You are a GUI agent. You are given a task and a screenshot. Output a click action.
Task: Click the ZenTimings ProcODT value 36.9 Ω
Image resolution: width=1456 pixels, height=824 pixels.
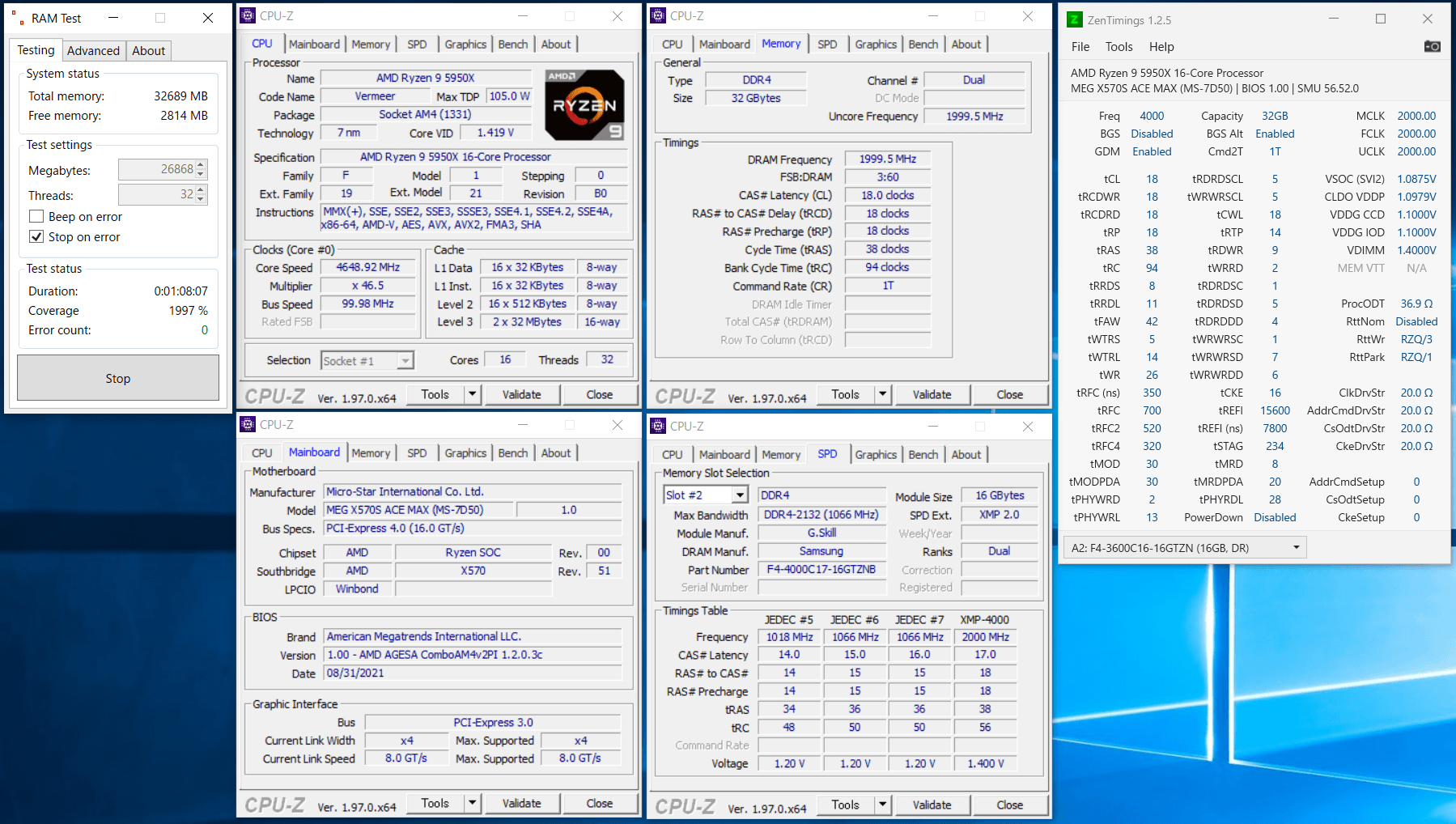[1416, 304]
